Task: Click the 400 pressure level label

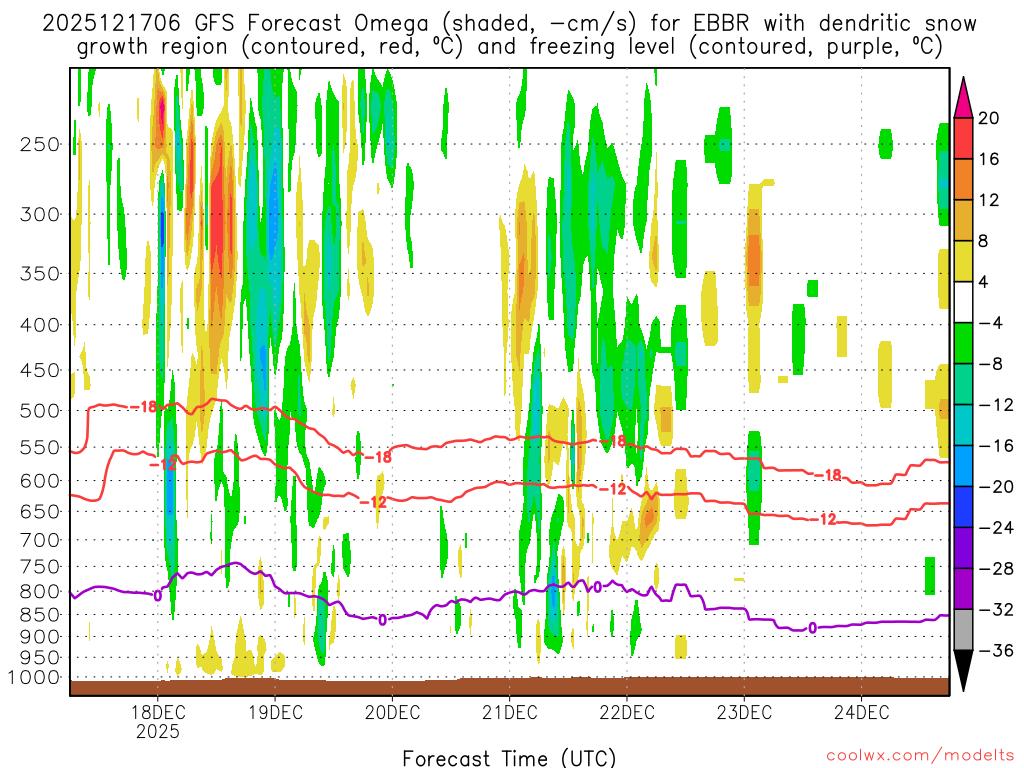Action: [x=40, y=325]
